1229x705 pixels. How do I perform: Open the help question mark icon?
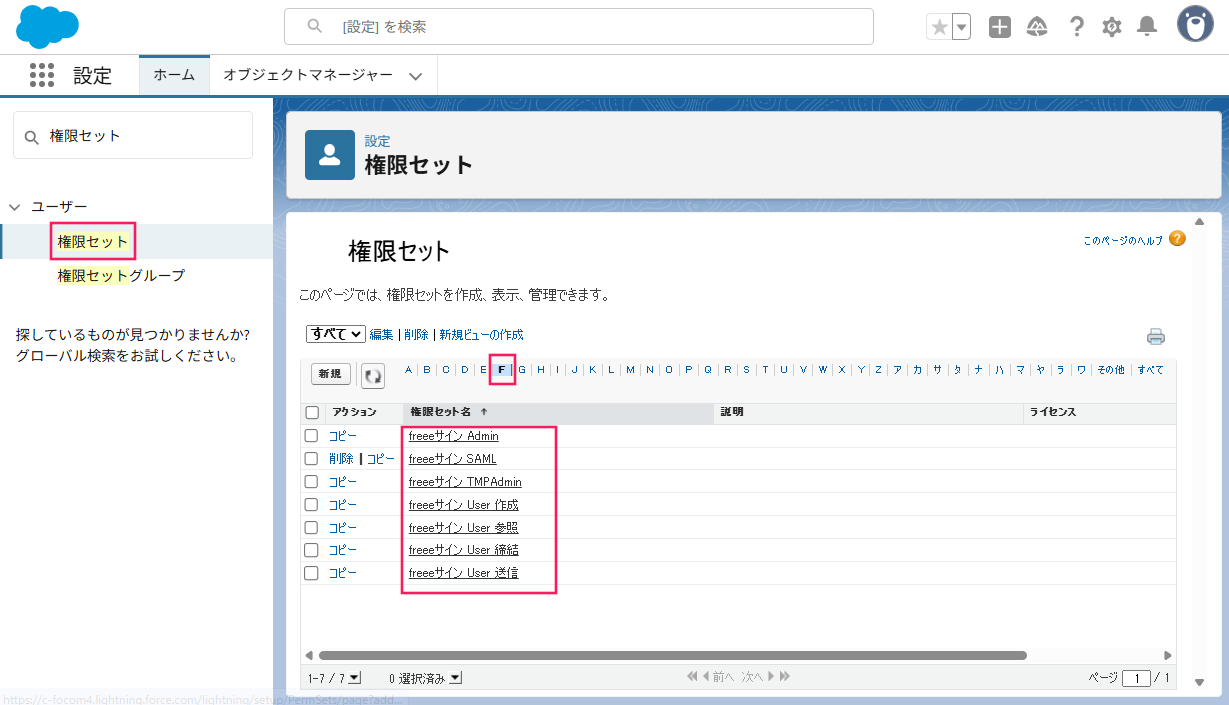1076,27
